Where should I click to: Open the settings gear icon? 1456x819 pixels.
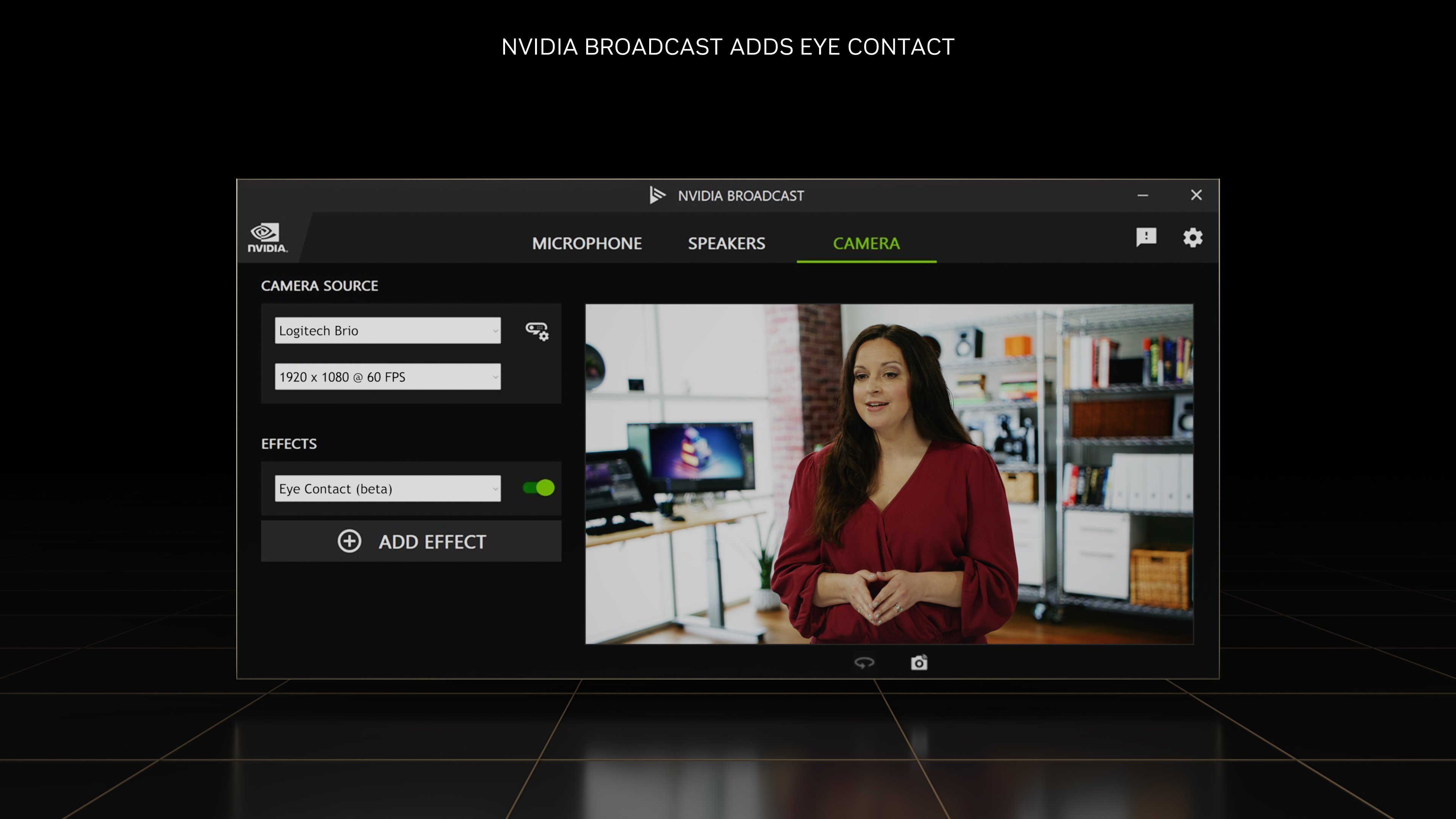(1192, 237)
